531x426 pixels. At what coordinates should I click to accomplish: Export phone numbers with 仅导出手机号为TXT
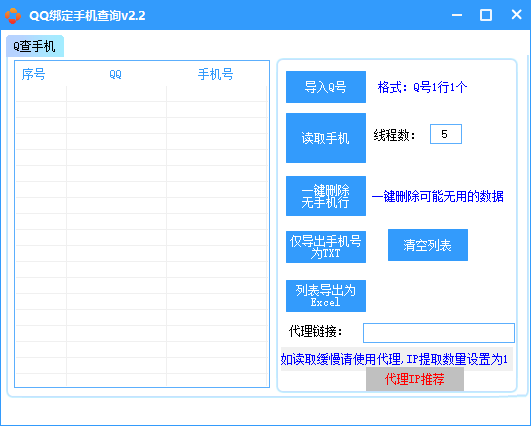point(326,247)
